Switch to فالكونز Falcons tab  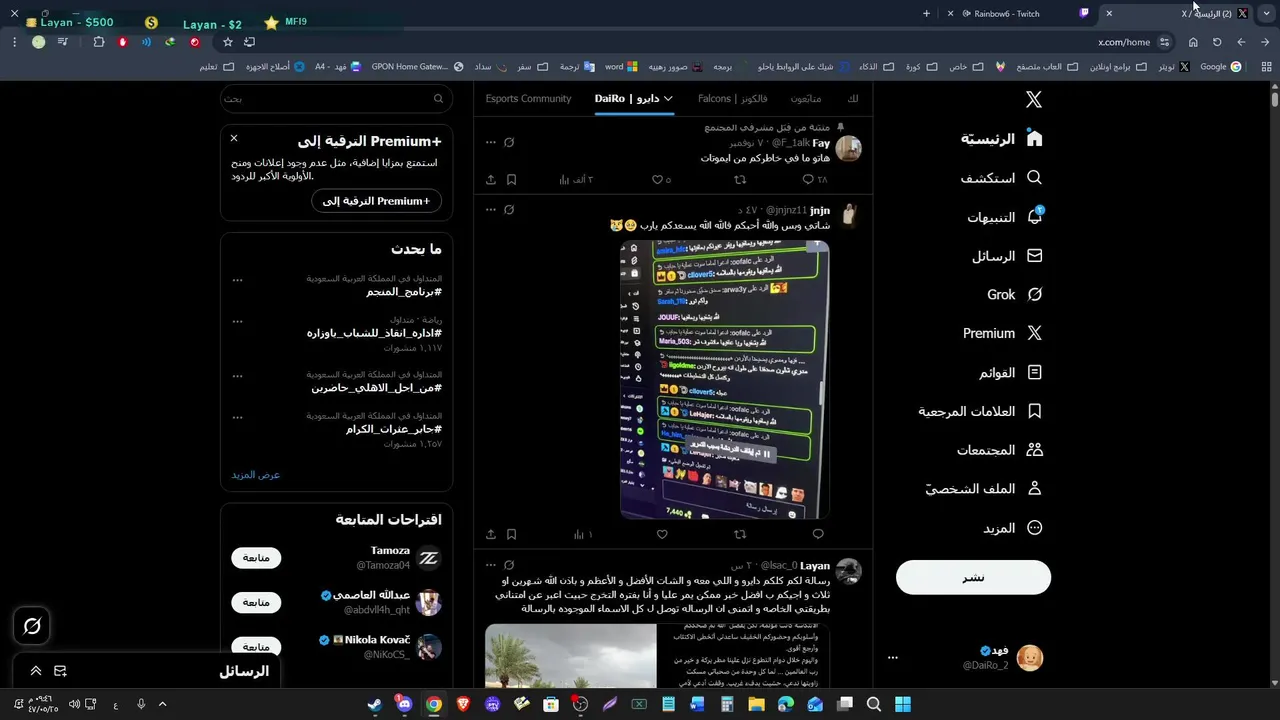point(733,99)
